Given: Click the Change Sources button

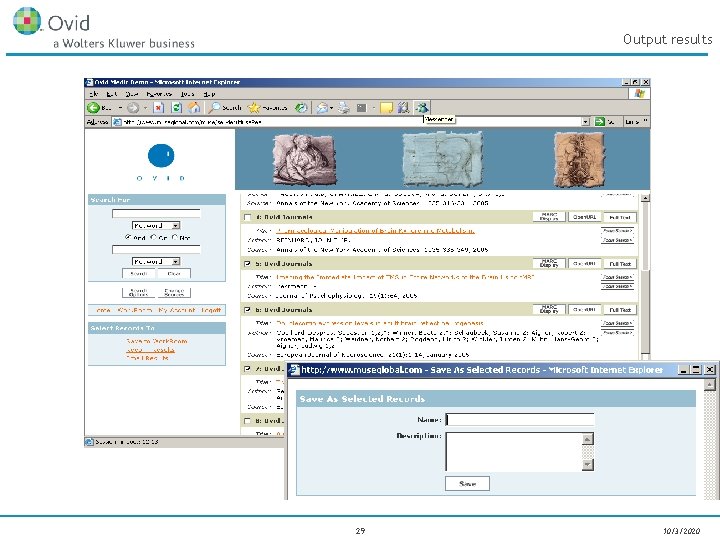Looking at the screenshot, I should tap(174, 292).
